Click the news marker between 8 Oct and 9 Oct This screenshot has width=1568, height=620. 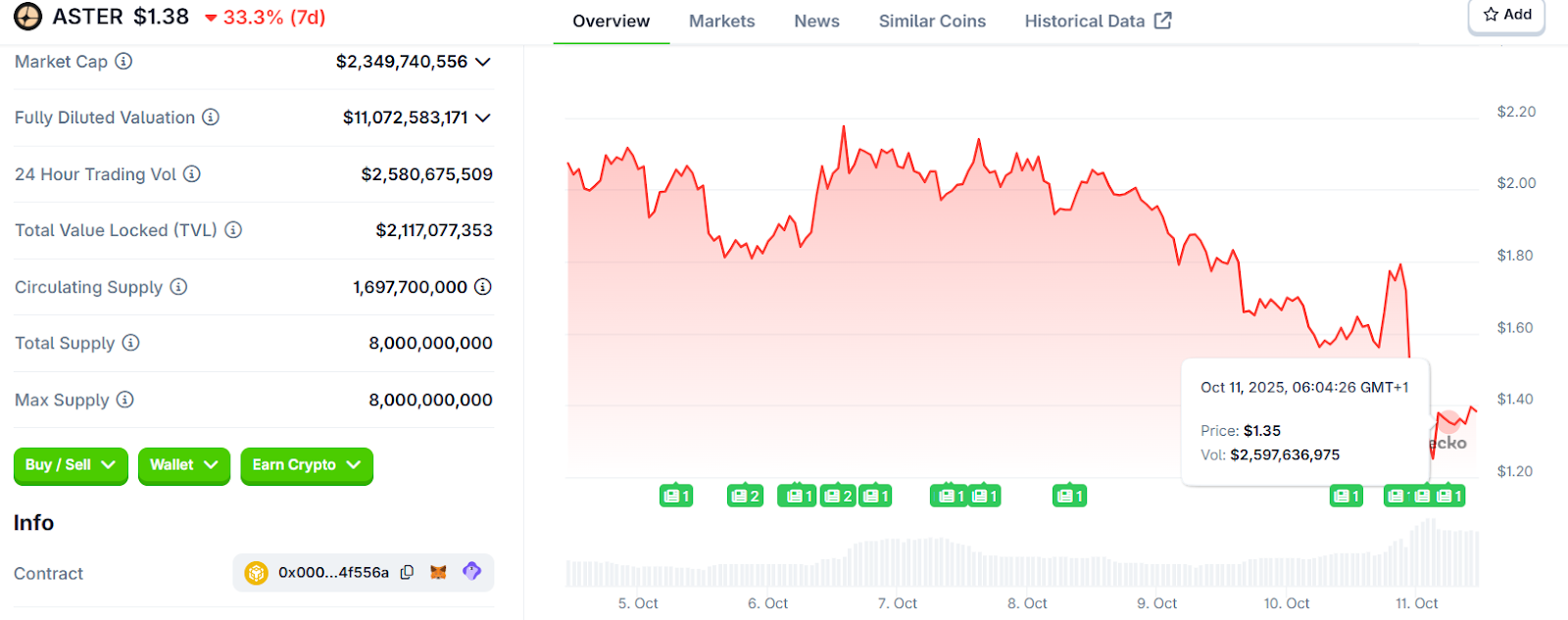[1069, 497]
